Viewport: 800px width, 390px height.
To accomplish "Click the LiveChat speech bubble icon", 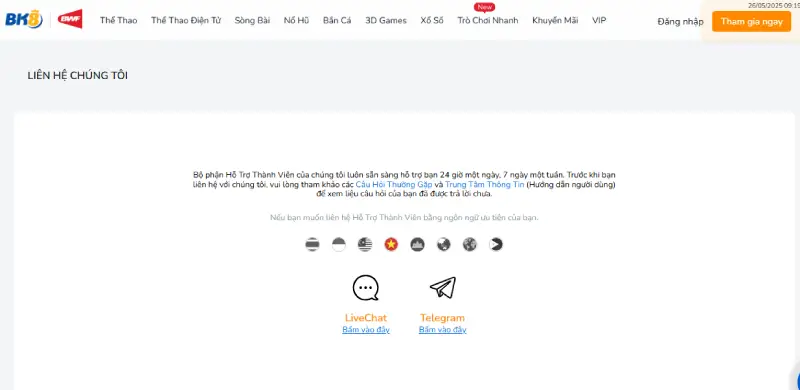I will pyautogui.click(x=366, y=288).
